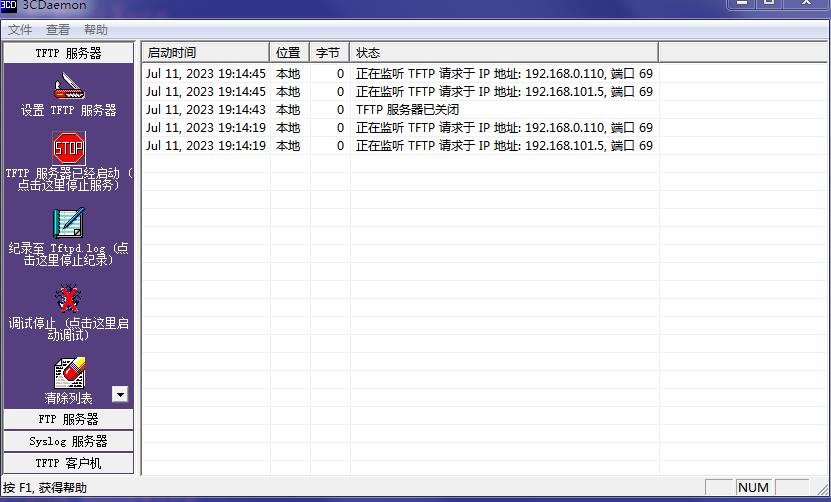Sort by the 启动时间 column header
This screenshot has width=831, height=502.
(x=206, y=52)
